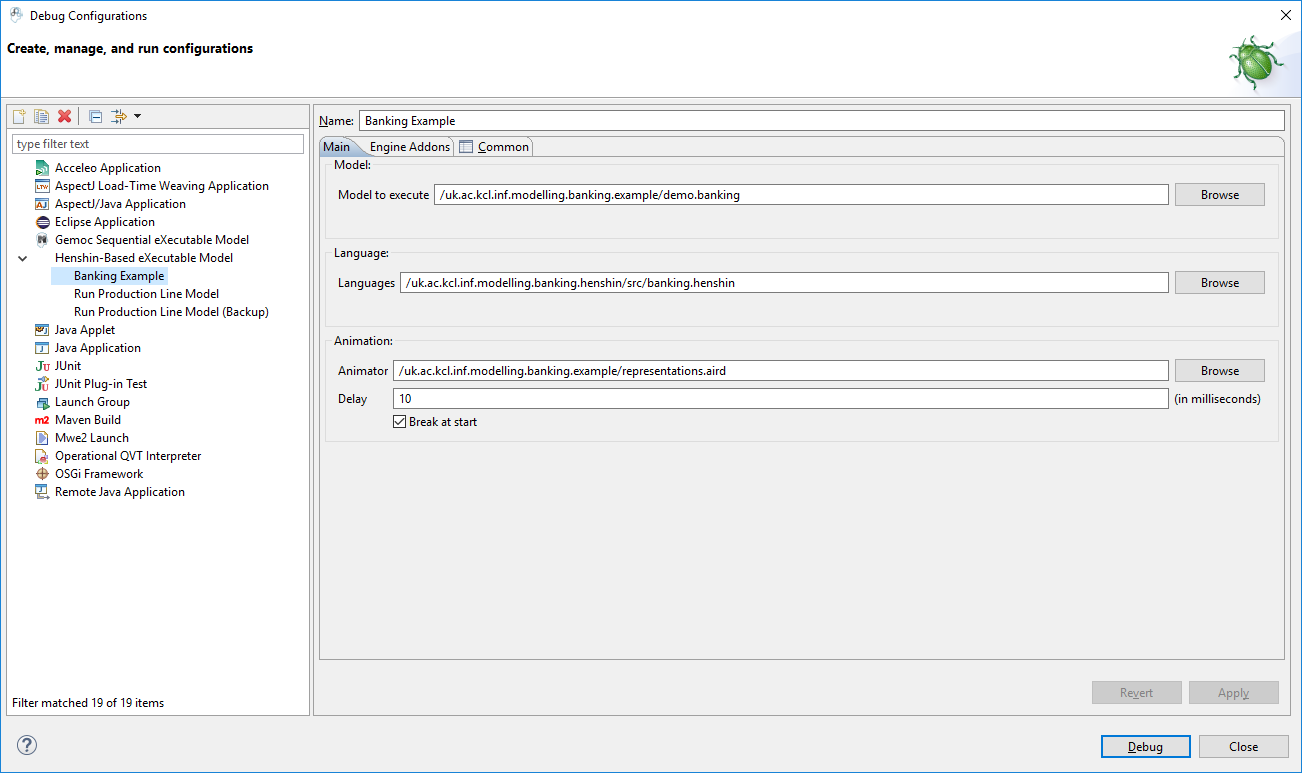Switch to the Engine Addons tab

[x=410, y=147]
